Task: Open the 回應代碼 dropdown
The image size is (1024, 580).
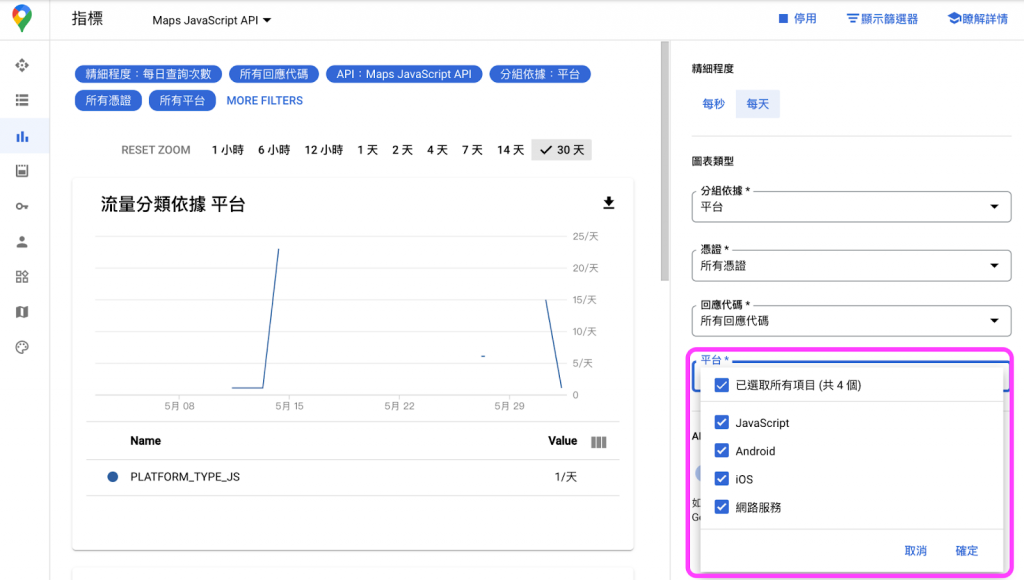Action: (851, 321)
